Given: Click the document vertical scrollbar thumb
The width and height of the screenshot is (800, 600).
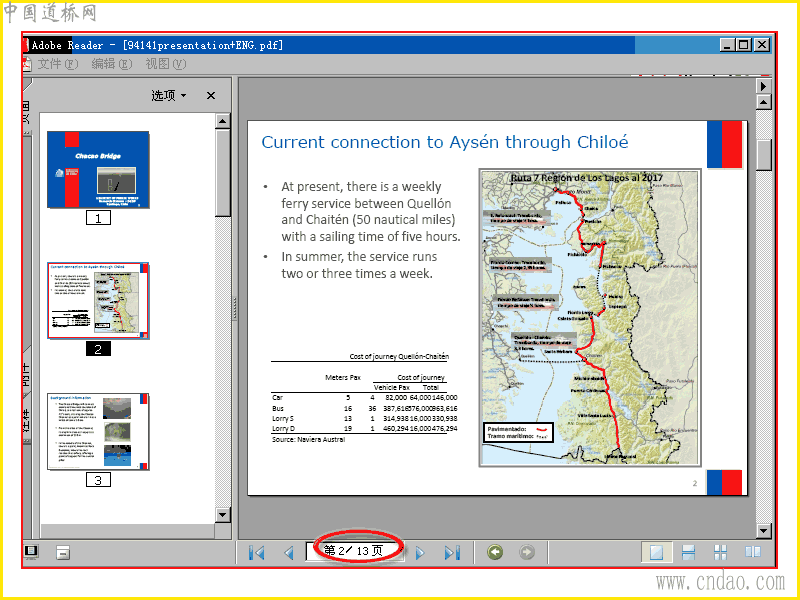Looking at the screenshot, I should point(763,155).
